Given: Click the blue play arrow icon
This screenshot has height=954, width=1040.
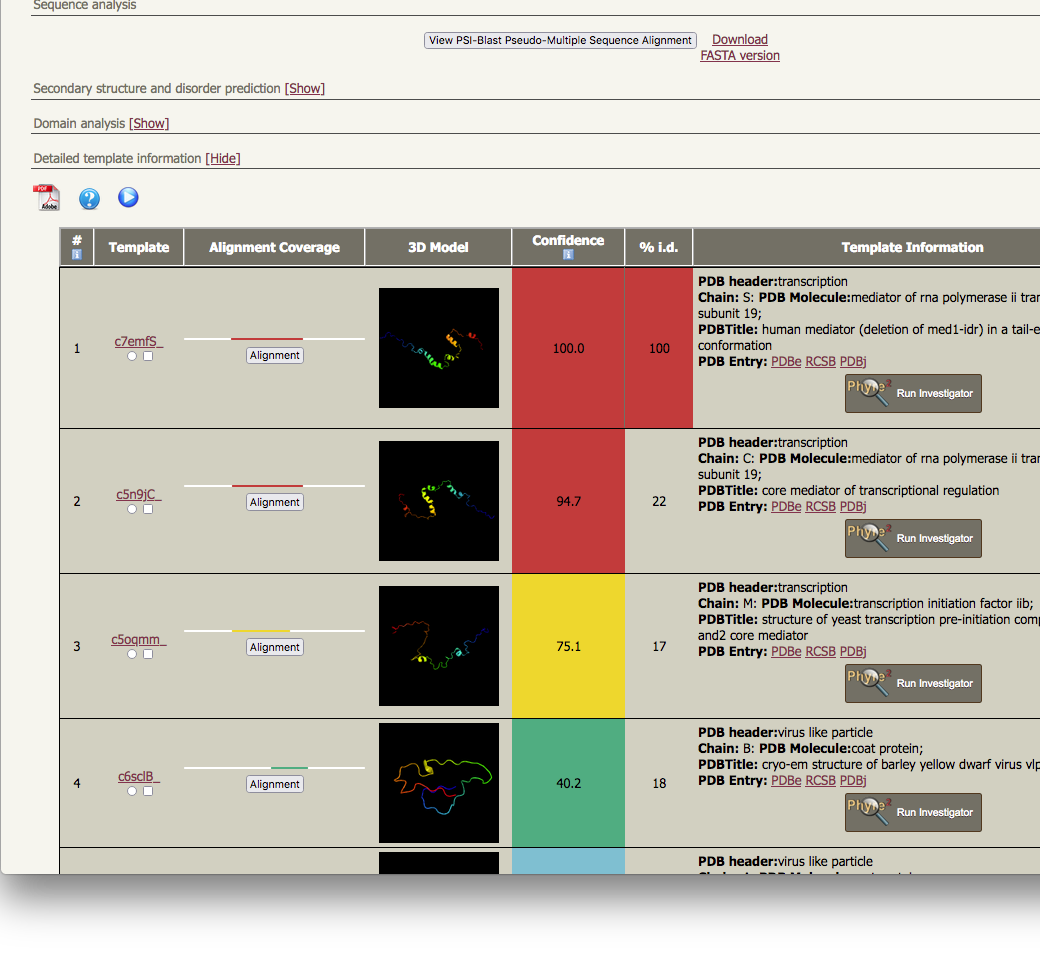Looking at the screenshot, I should (128, 198).
